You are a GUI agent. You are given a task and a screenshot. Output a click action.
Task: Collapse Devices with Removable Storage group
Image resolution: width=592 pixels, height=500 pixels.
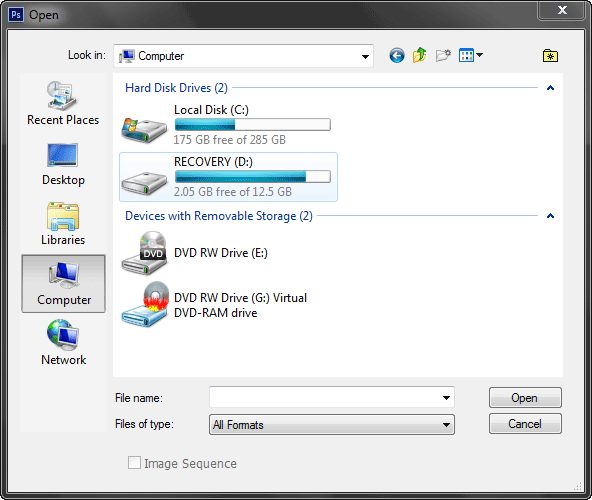(x=550, y=216)
